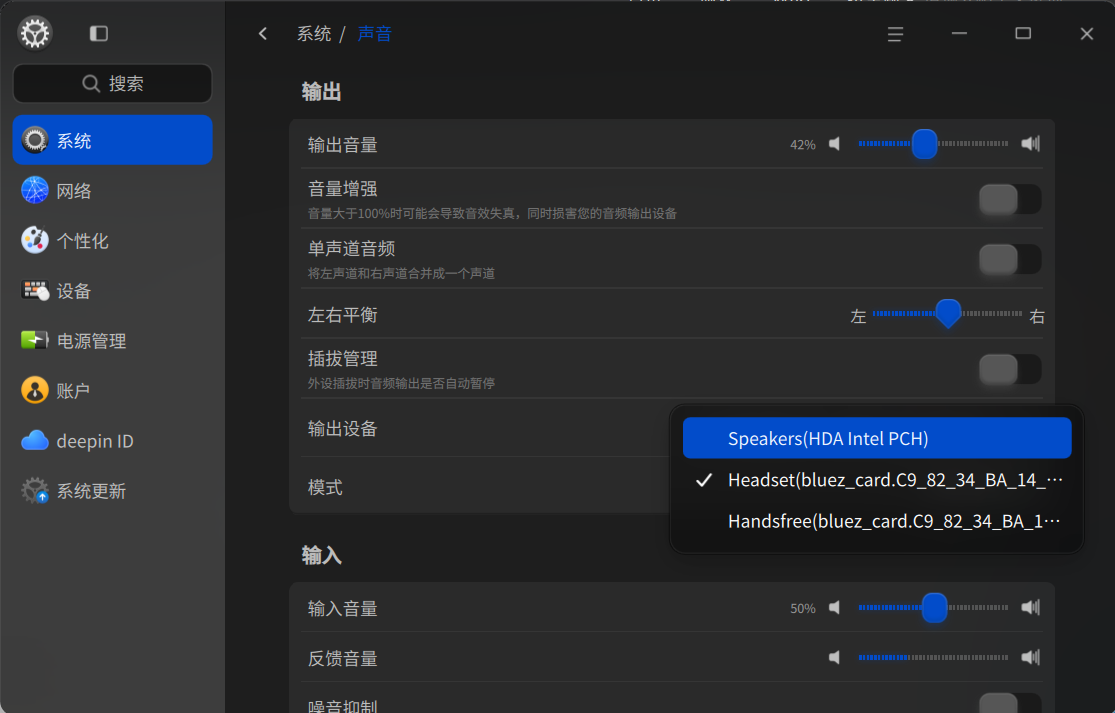Open 电源管理 settings
This screenshot has width=1115, height=713.
pyautogui.click(x=112, y=340)
